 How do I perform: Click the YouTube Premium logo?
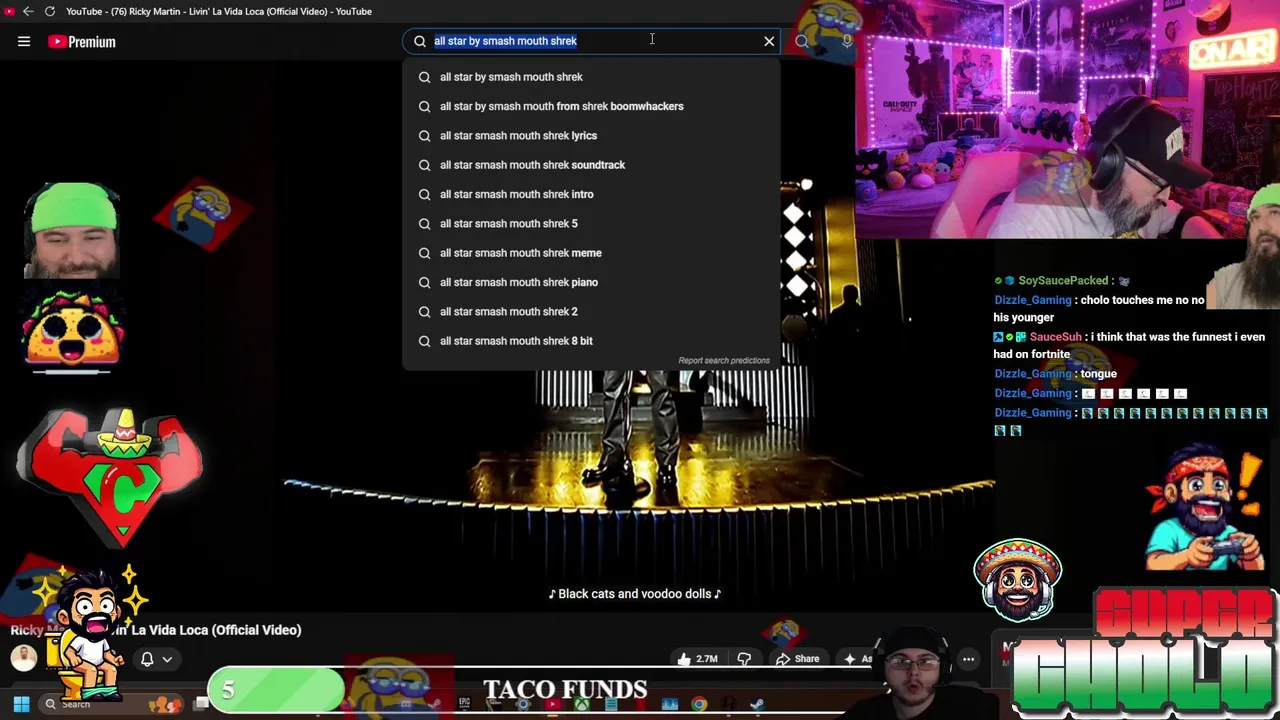[x=82, y=41]
